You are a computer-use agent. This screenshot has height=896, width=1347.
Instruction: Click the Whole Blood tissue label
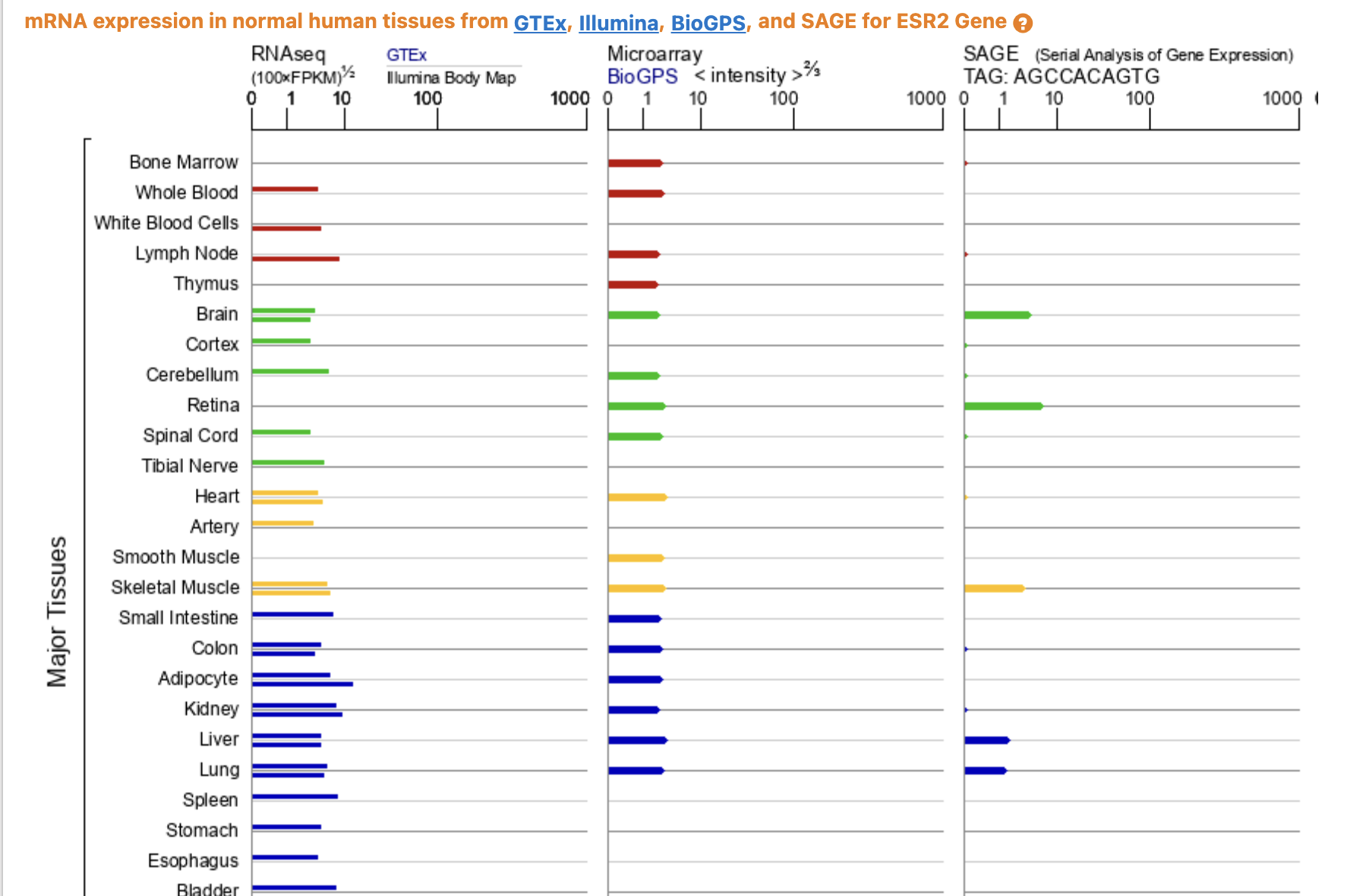[x=187, y=193]
